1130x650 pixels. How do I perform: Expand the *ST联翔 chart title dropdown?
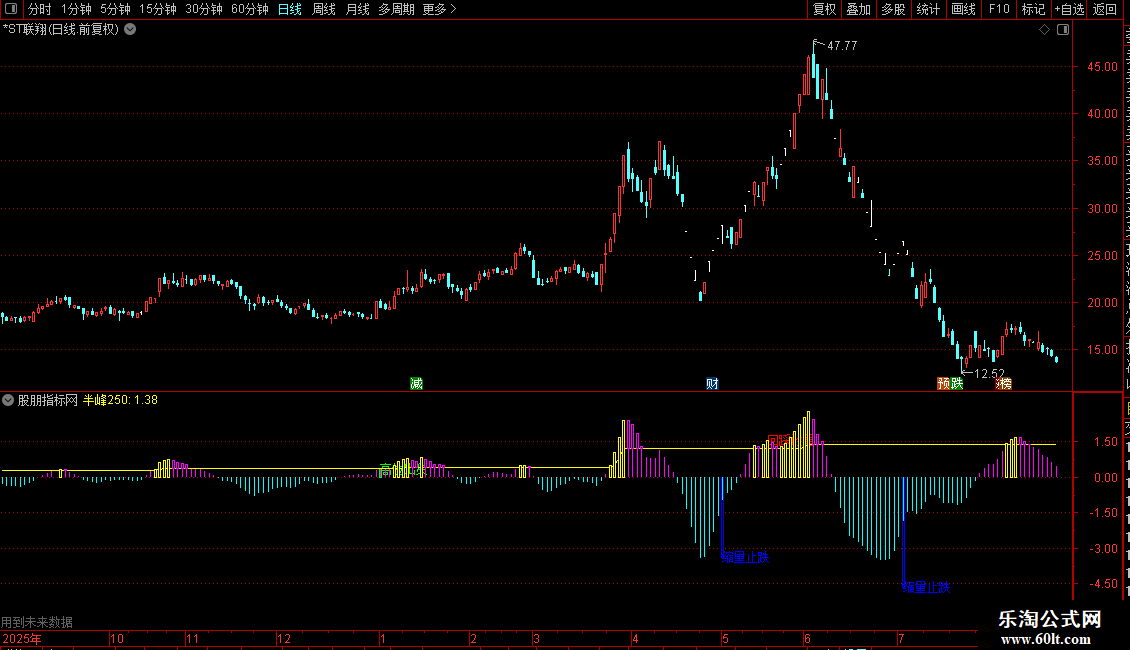point(130,30)
